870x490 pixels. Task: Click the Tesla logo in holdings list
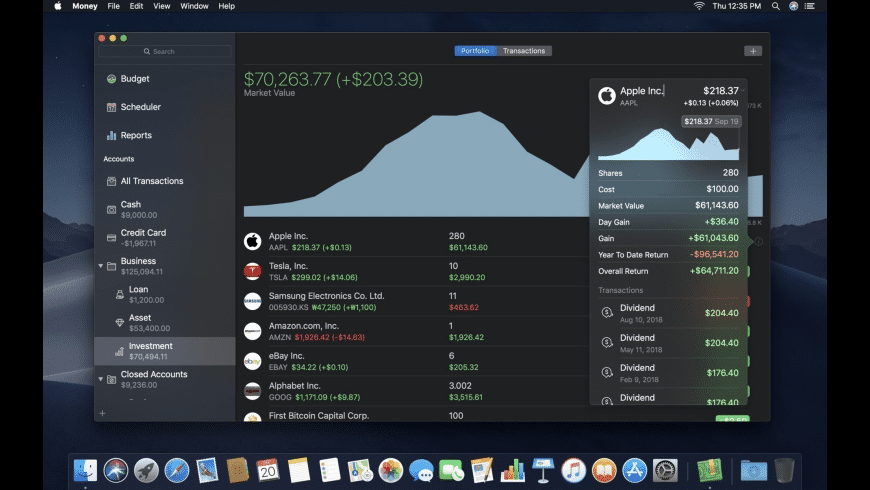click(x=252, y=271)
